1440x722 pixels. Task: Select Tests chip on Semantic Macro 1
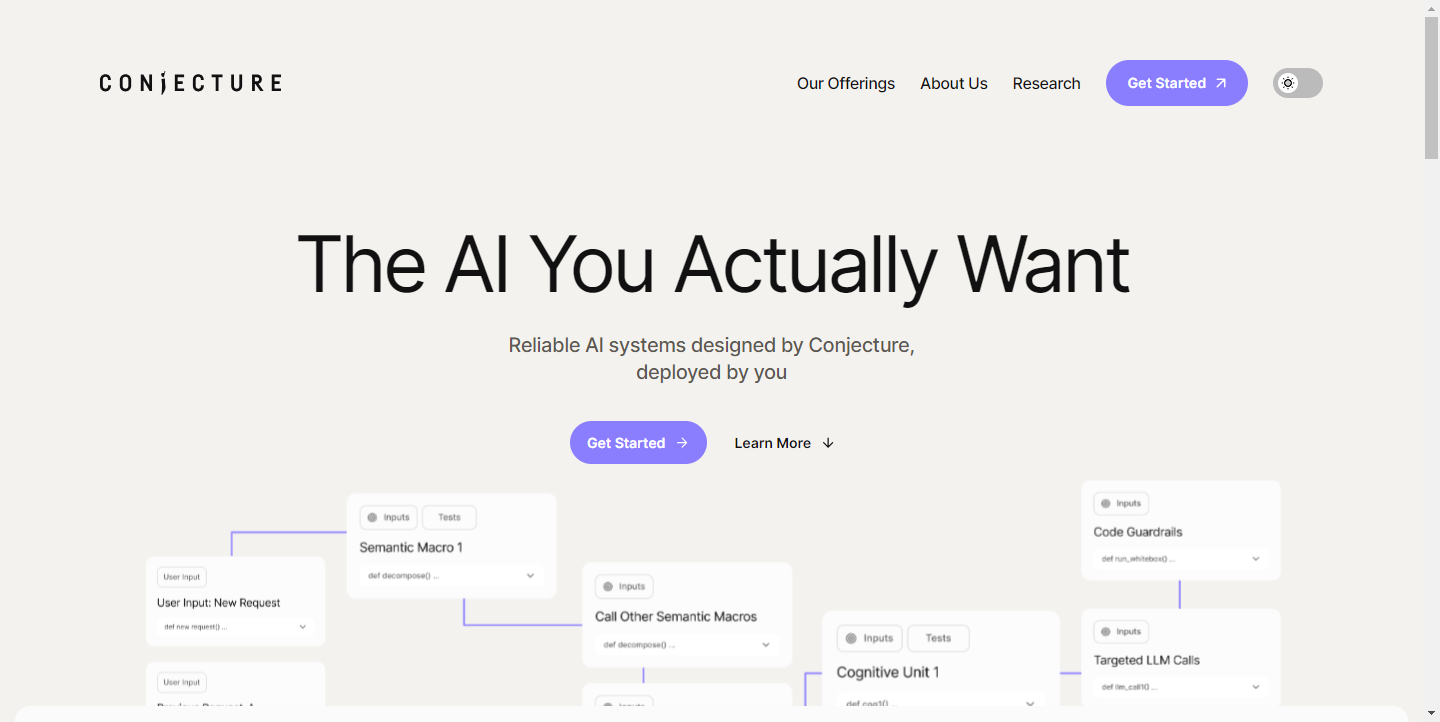(x=449, y=517)
